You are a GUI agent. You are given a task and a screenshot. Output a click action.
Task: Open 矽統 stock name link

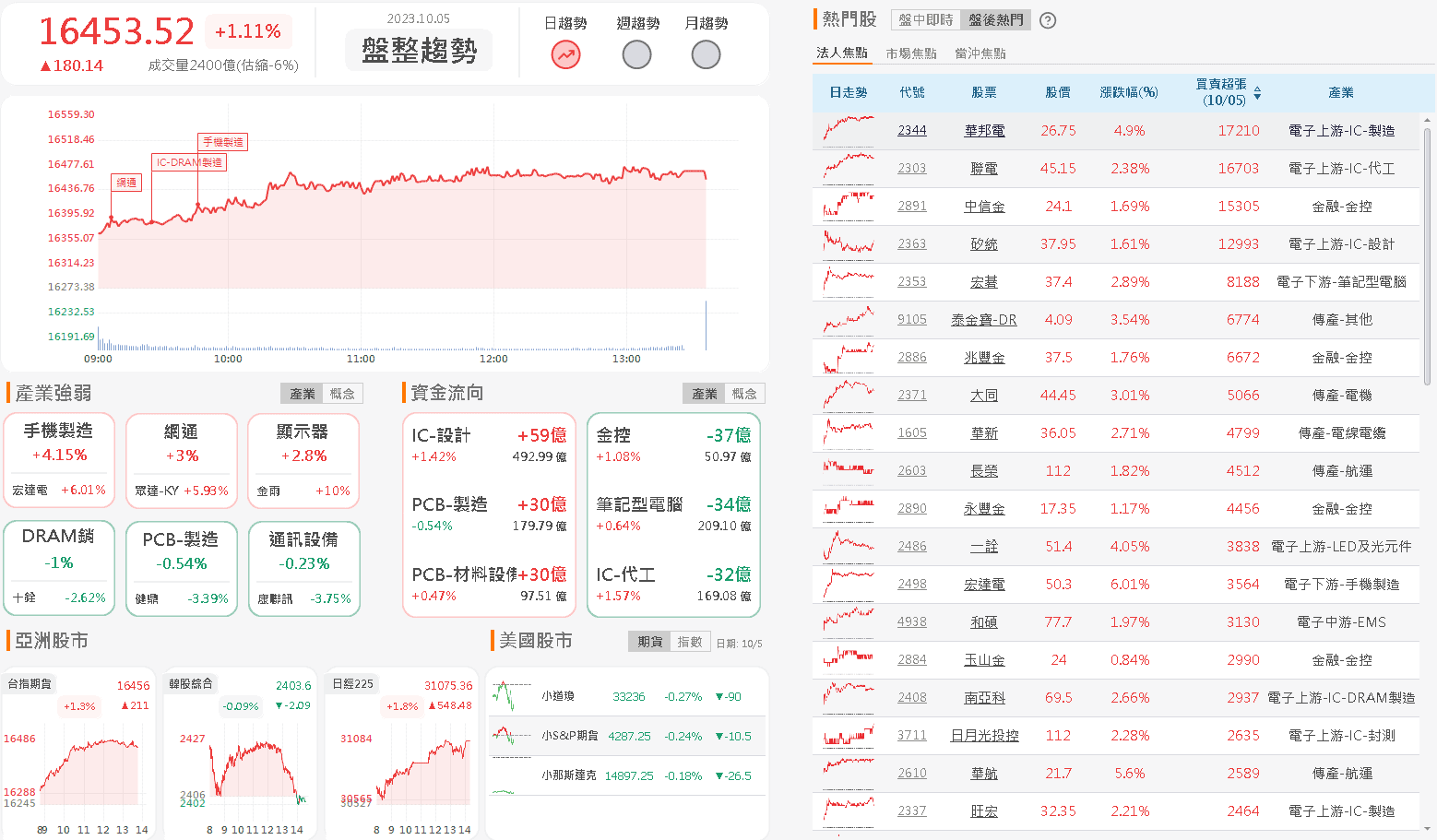click(x=984, y=244)
